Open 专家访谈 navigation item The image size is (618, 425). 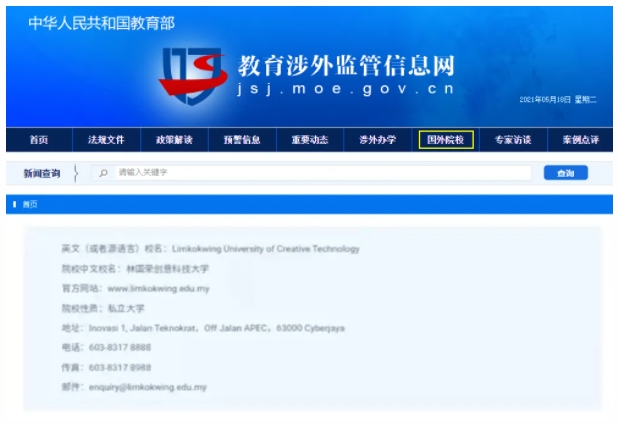(513, 140)
